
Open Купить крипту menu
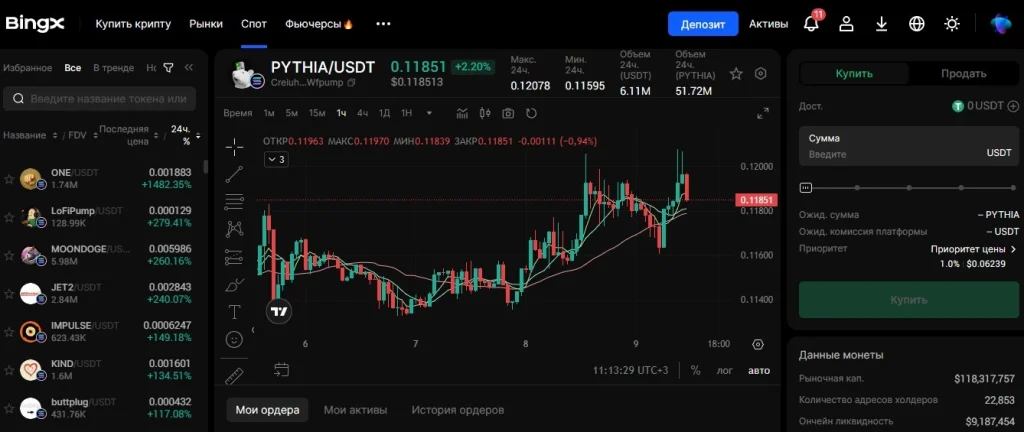(133, 24)
